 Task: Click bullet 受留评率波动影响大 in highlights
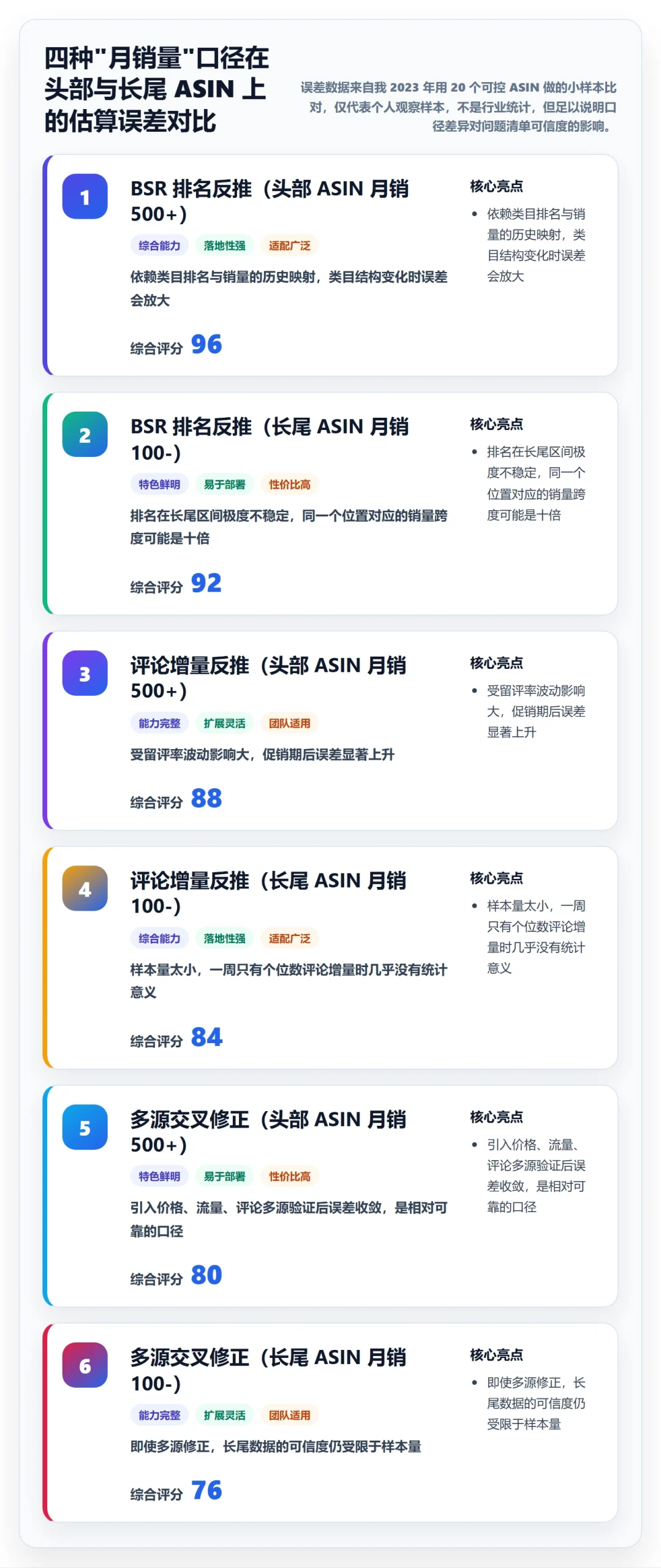point(536,712)
